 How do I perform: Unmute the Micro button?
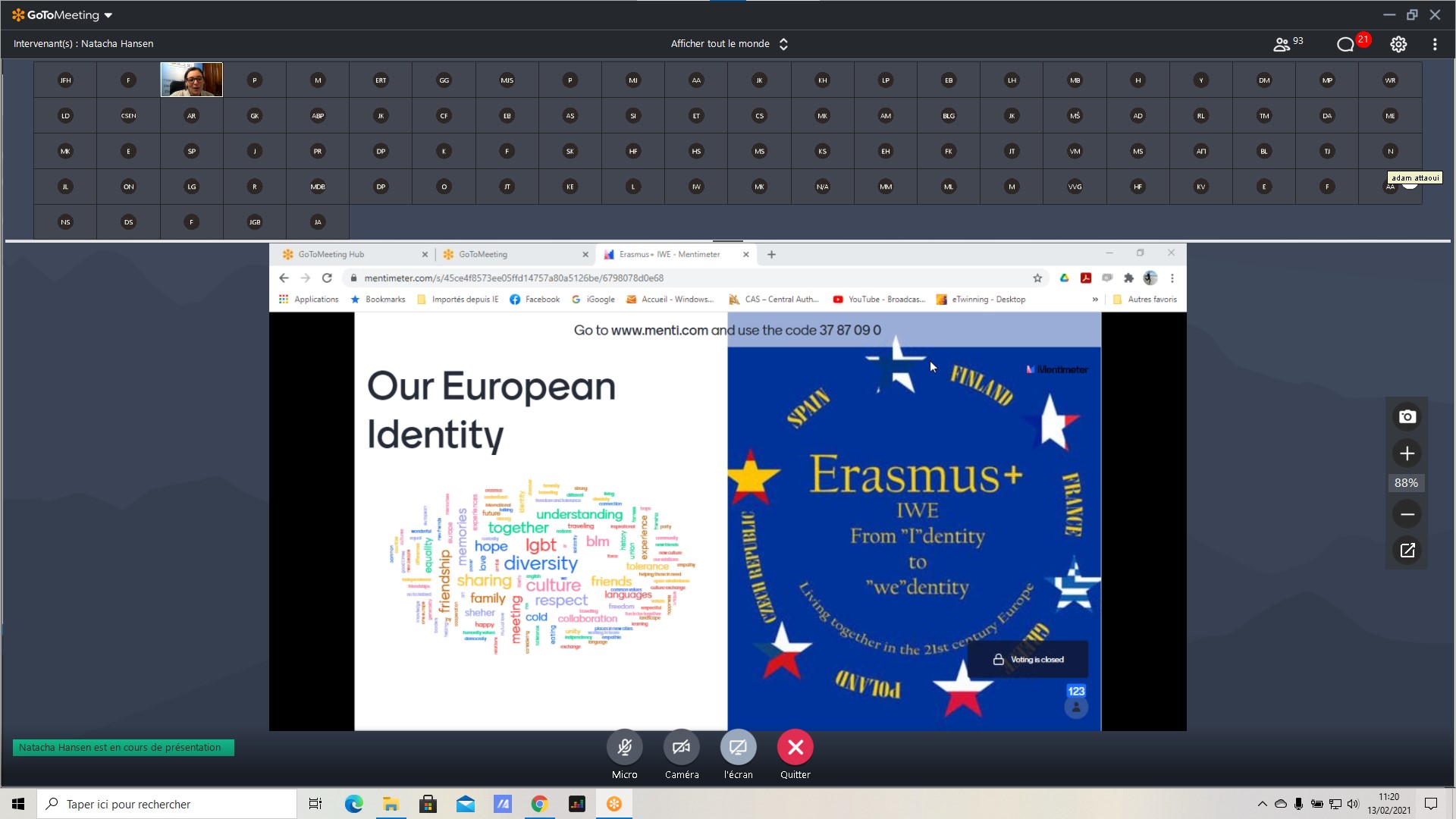coord(624,748)
